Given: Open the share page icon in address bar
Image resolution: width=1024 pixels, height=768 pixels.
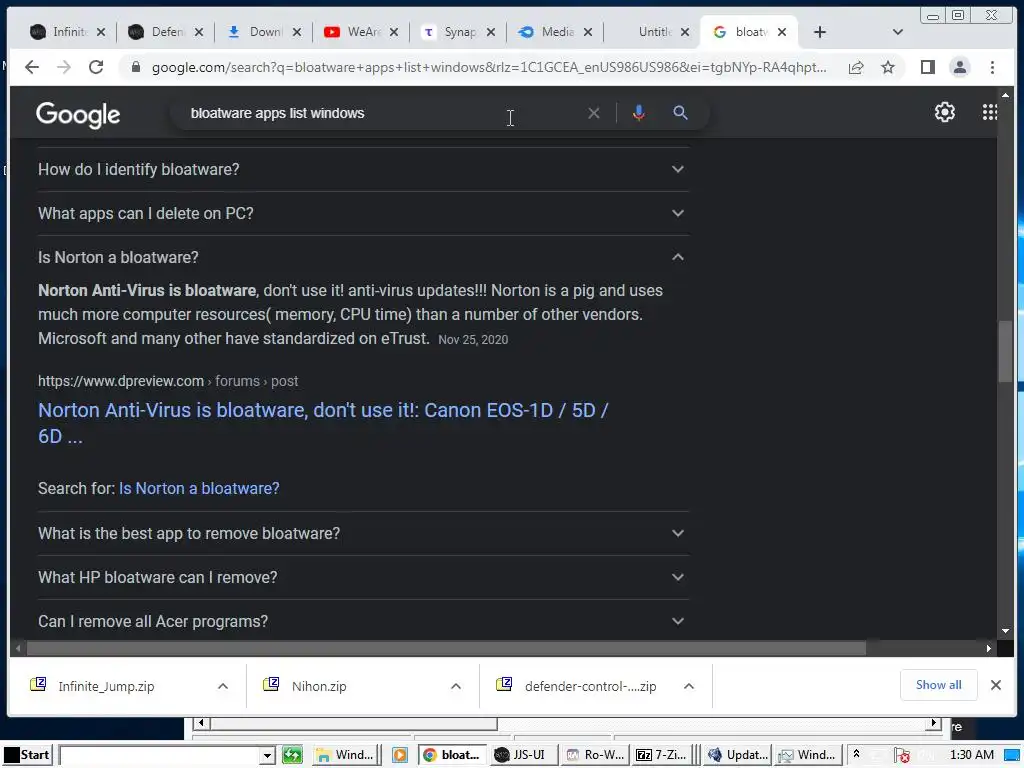Looking at the screenshot, I should coord(856,67).
